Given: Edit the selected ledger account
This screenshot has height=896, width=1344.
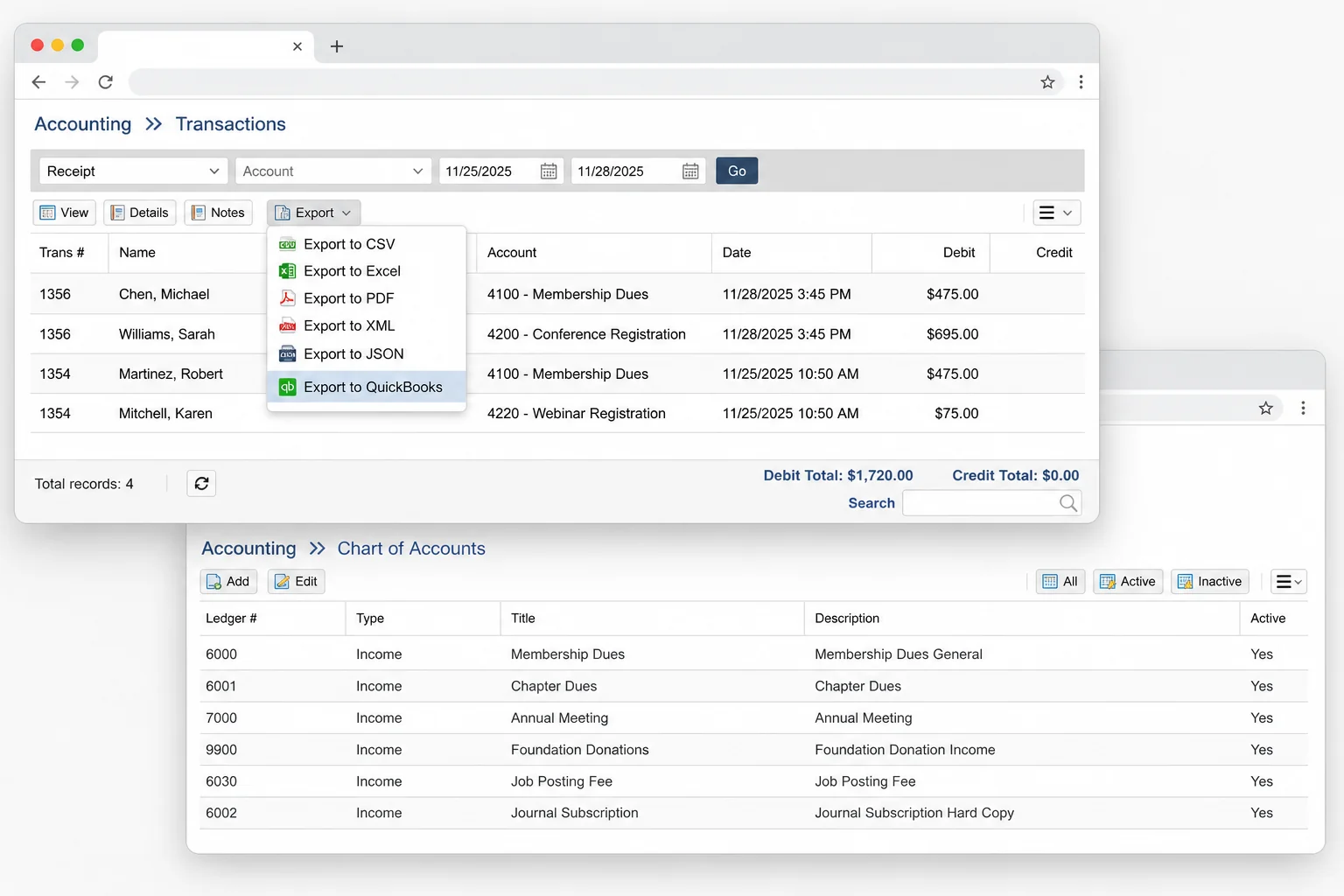Looking at the screenshot, I should pyautogui.click(x=297, y=582).
